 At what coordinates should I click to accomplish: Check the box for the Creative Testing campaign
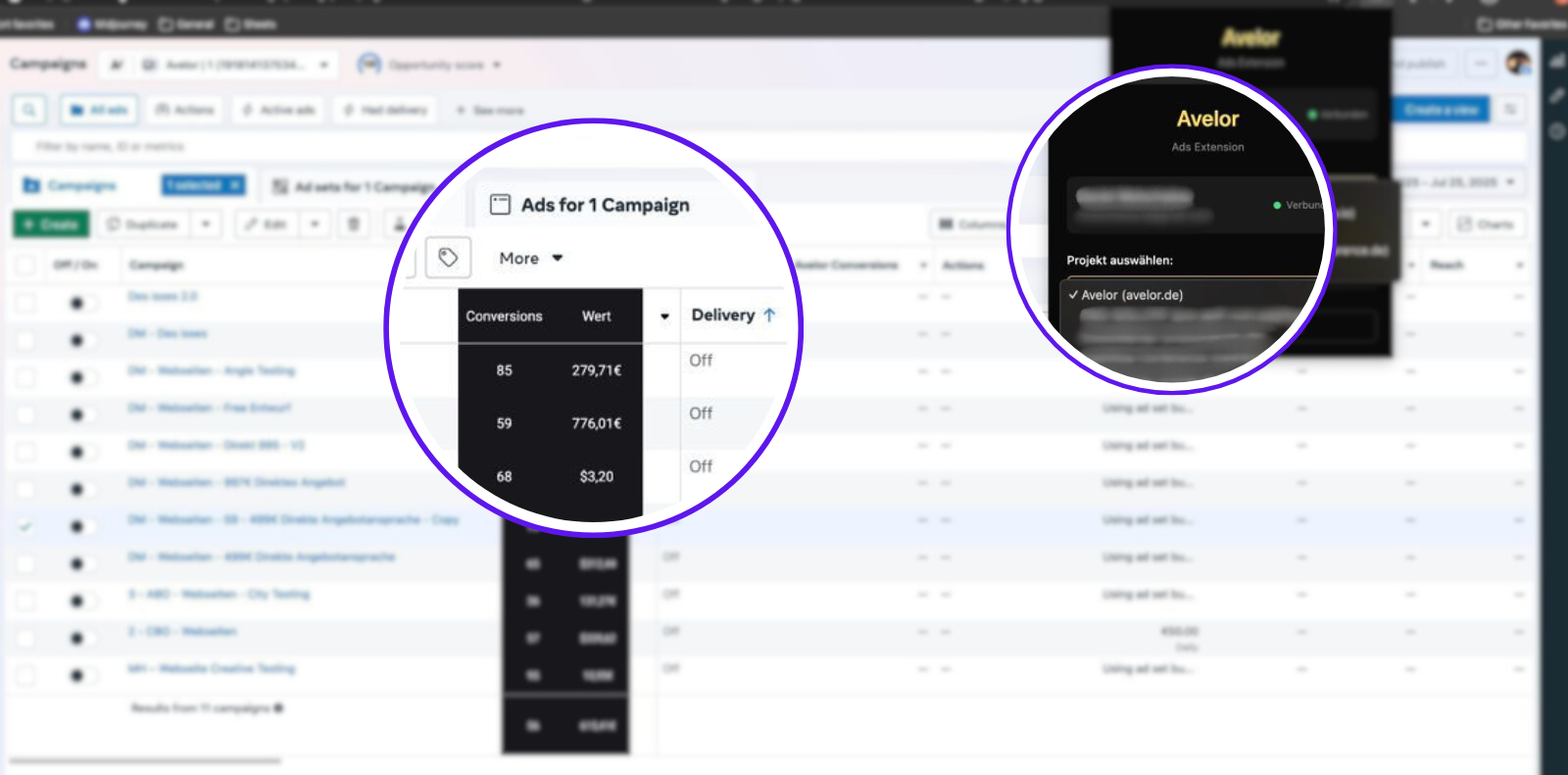[26, 675]
